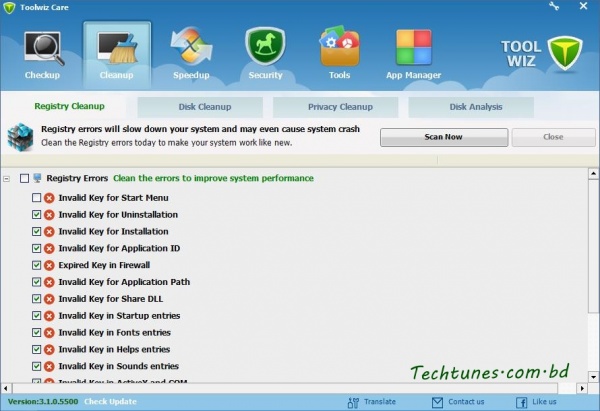The width and height of the screenshot is (600, 411).
Task: Uncheck Invalid Key for Installation
Action: (x=36, y=232)
